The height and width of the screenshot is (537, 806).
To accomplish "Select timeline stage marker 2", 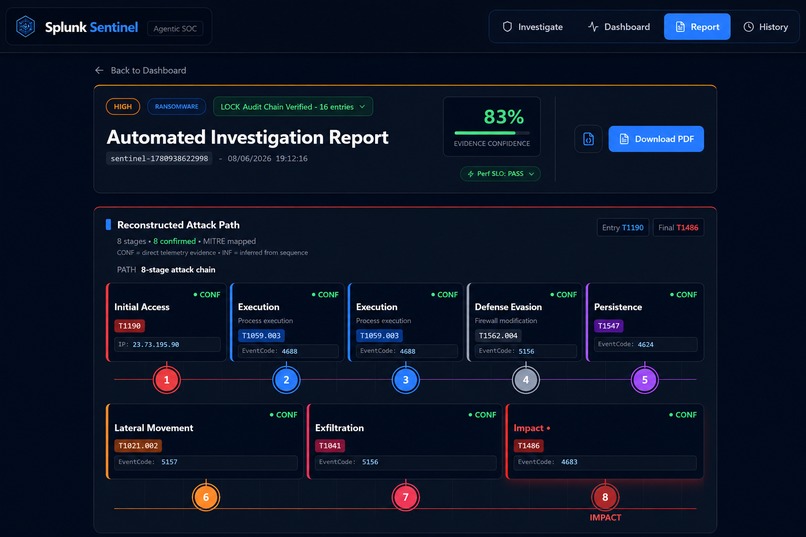I will [286, 380].
